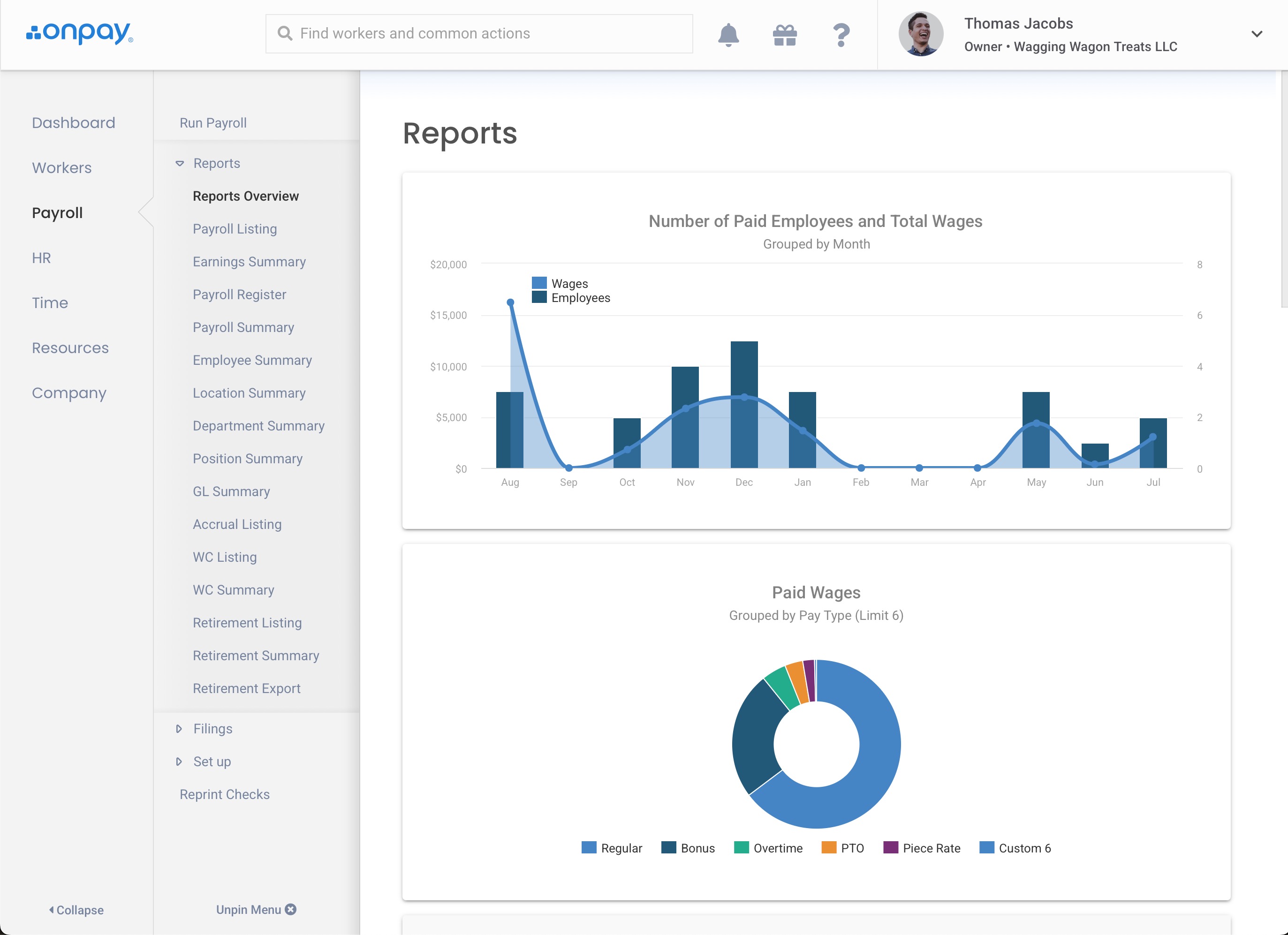Click the gift referral icon
Image resolution: width=1288 pixels, height=935 pixels.
(785, 35)
